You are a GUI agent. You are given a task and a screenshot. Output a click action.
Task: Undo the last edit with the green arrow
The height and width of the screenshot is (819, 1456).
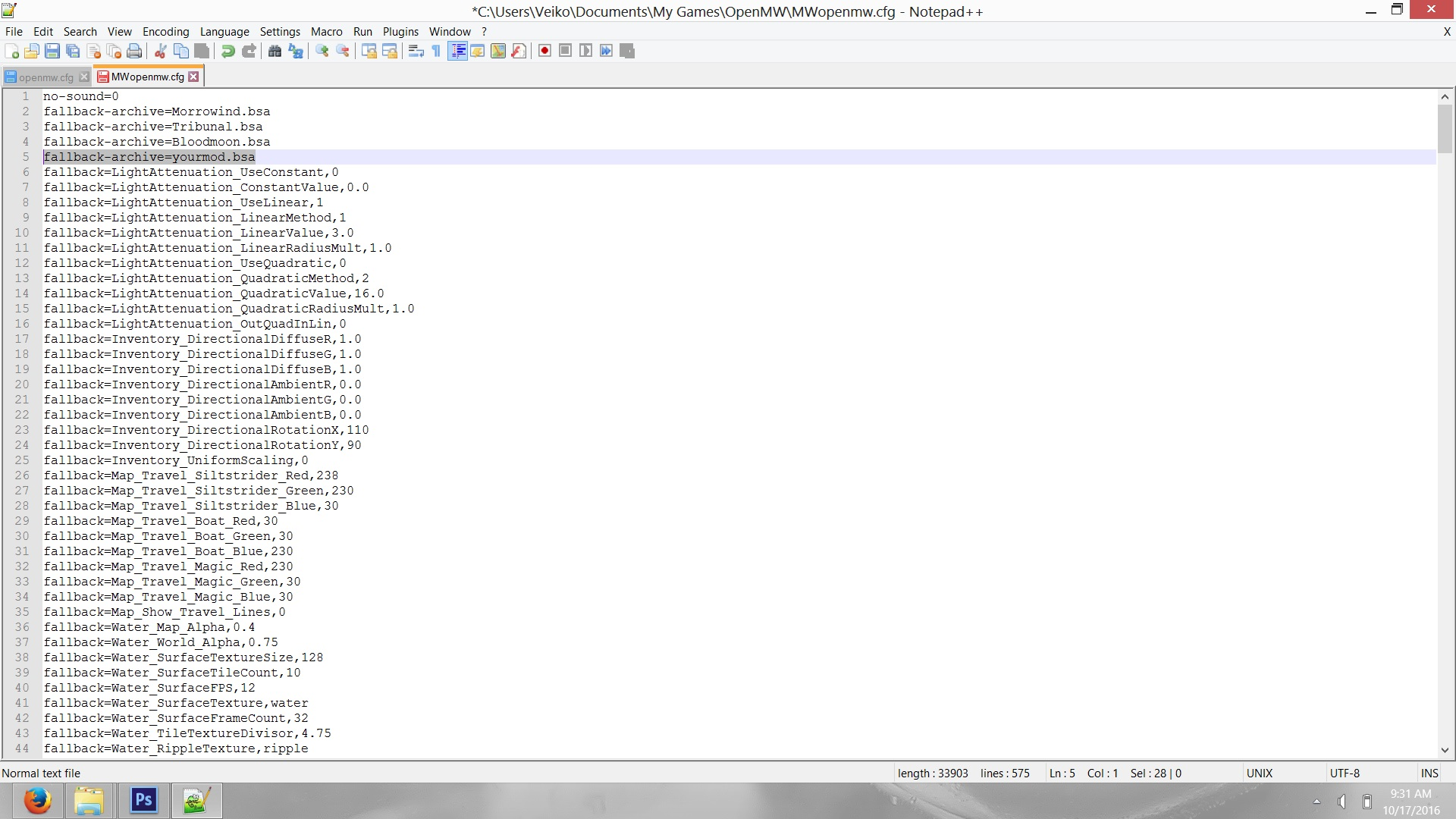228,51
